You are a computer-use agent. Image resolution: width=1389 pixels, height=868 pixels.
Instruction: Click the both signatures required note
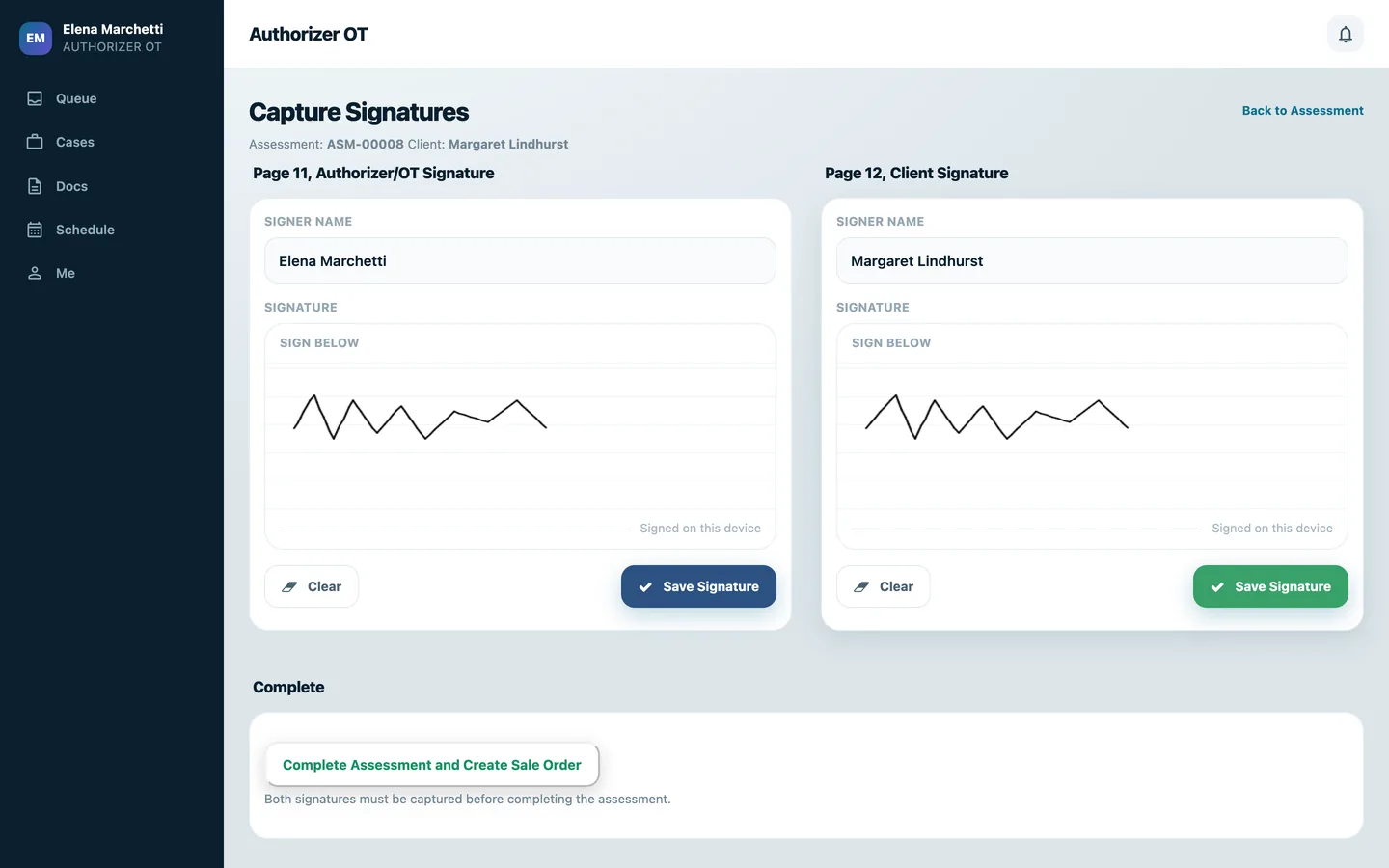468,799
